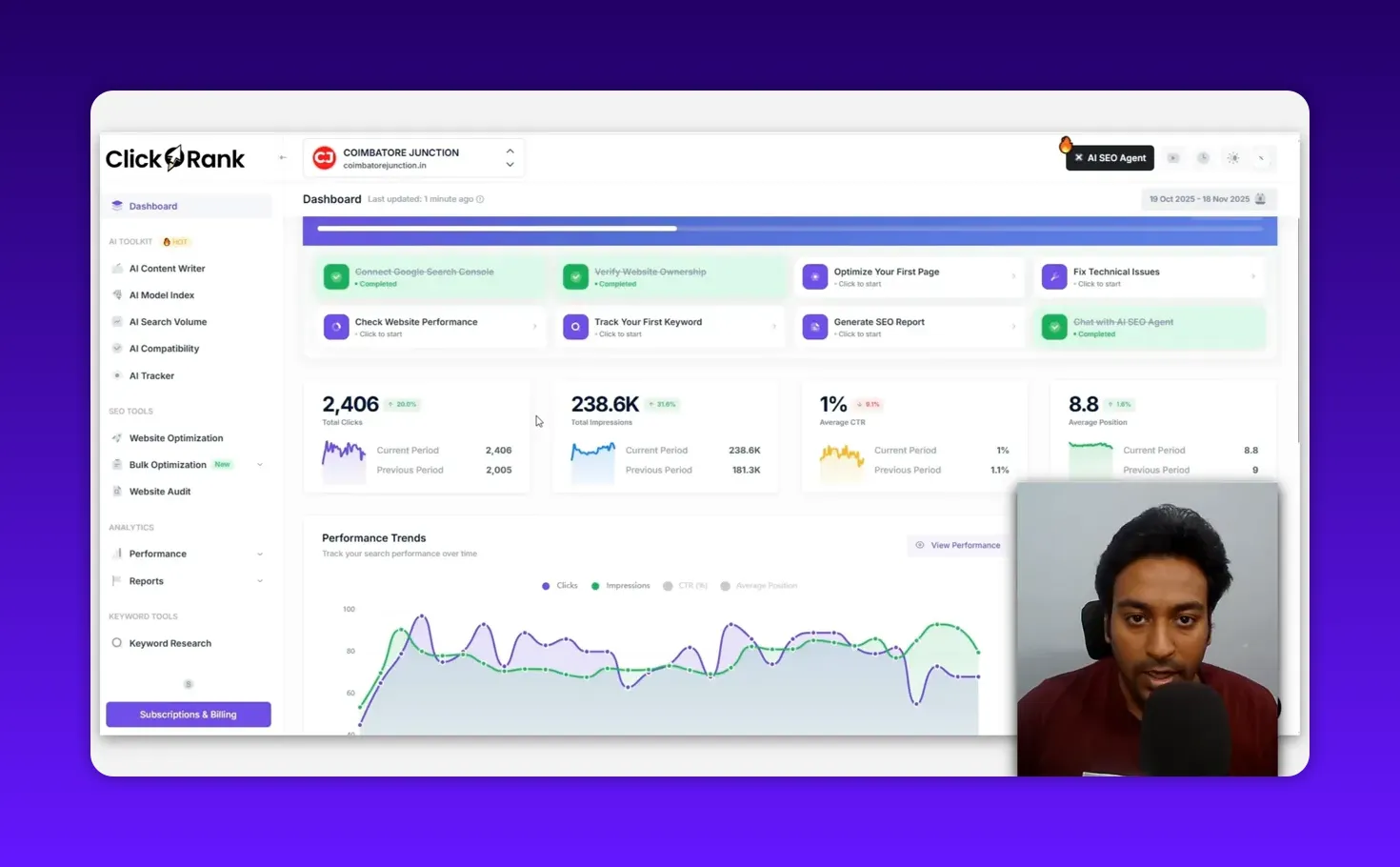Select the Fix Technical Issues icon
This screenshot has height=867, width=1400.
click(1053, 276)
